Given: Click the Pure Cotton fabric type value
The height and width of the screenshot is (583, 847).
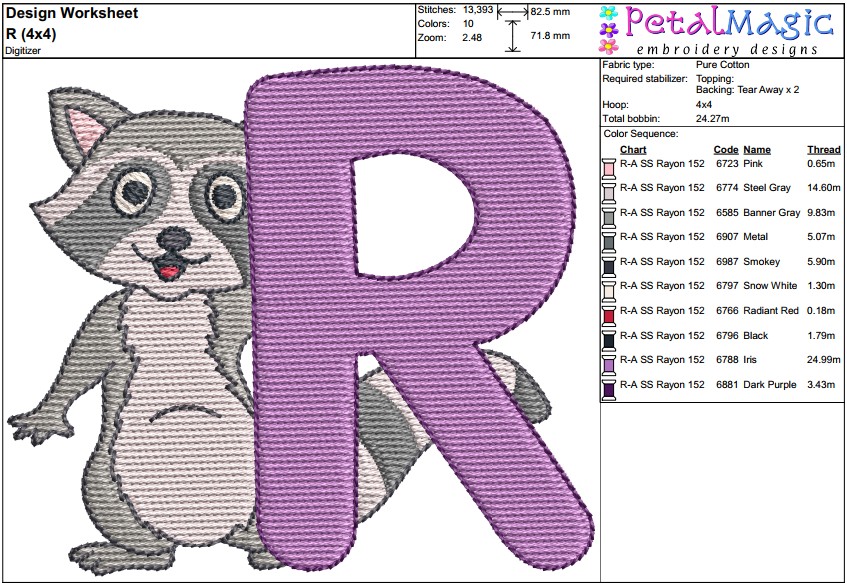Looking at the screenshot, I should 723,65.
